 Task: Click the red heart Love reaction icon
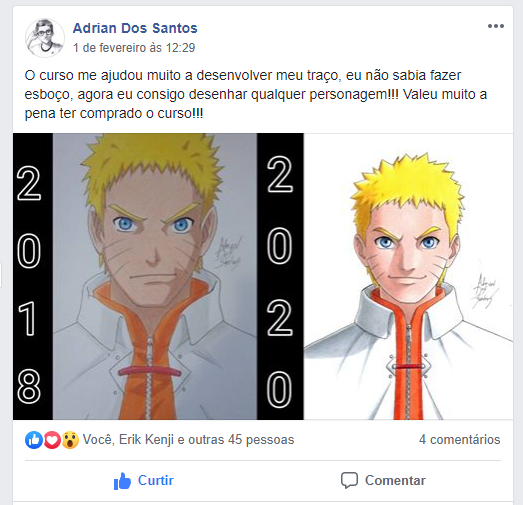(x=52, y=440)
